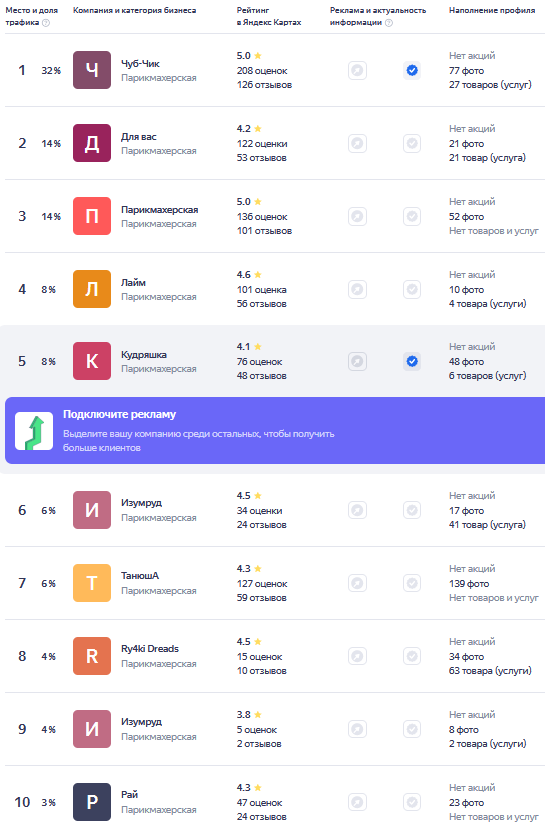Click the help icon next to 'трафика' header

pyautogui.click(x=46, y=23)
